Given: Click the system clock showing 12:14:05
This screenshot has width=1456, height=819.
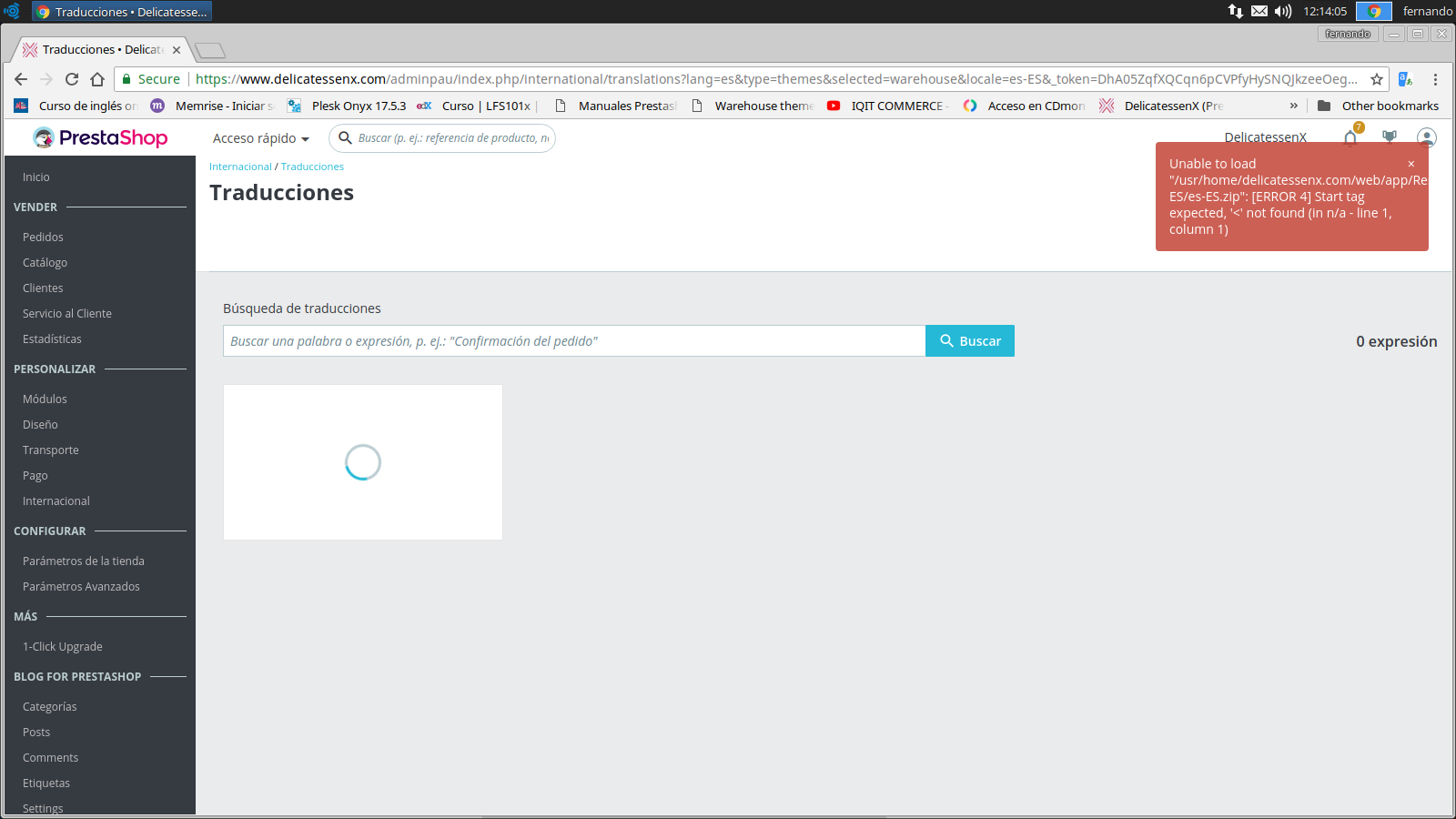Looking at the screenshot, I should coord(1325,11).
